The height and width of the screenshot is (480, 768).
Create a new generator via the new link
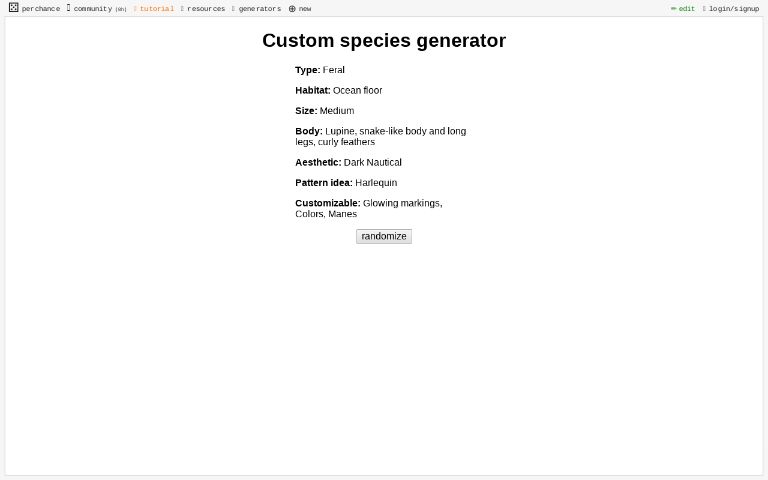click(305, 9)
